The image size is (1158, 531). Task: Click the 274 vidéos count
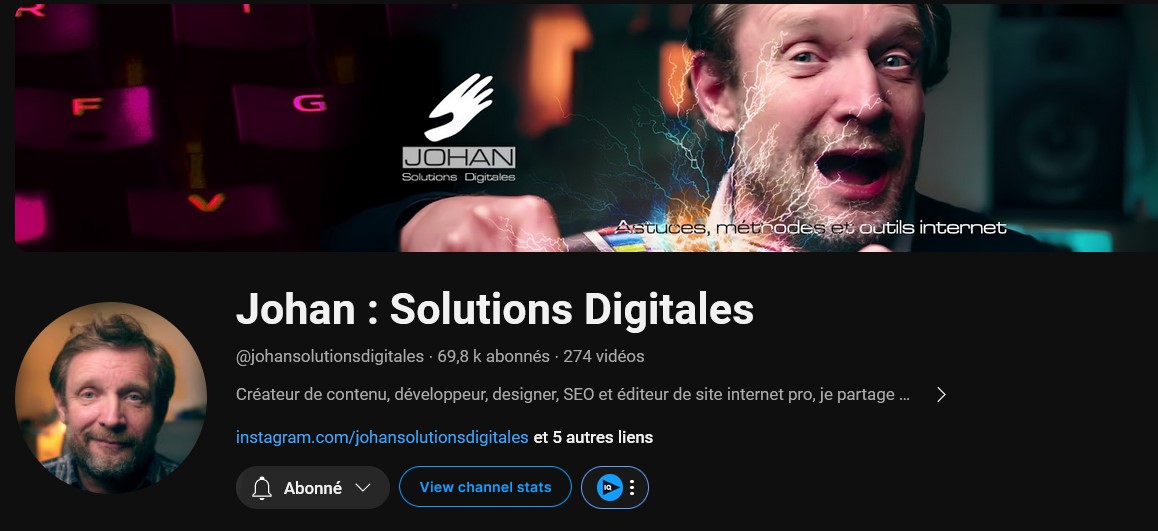click(603, 357)
